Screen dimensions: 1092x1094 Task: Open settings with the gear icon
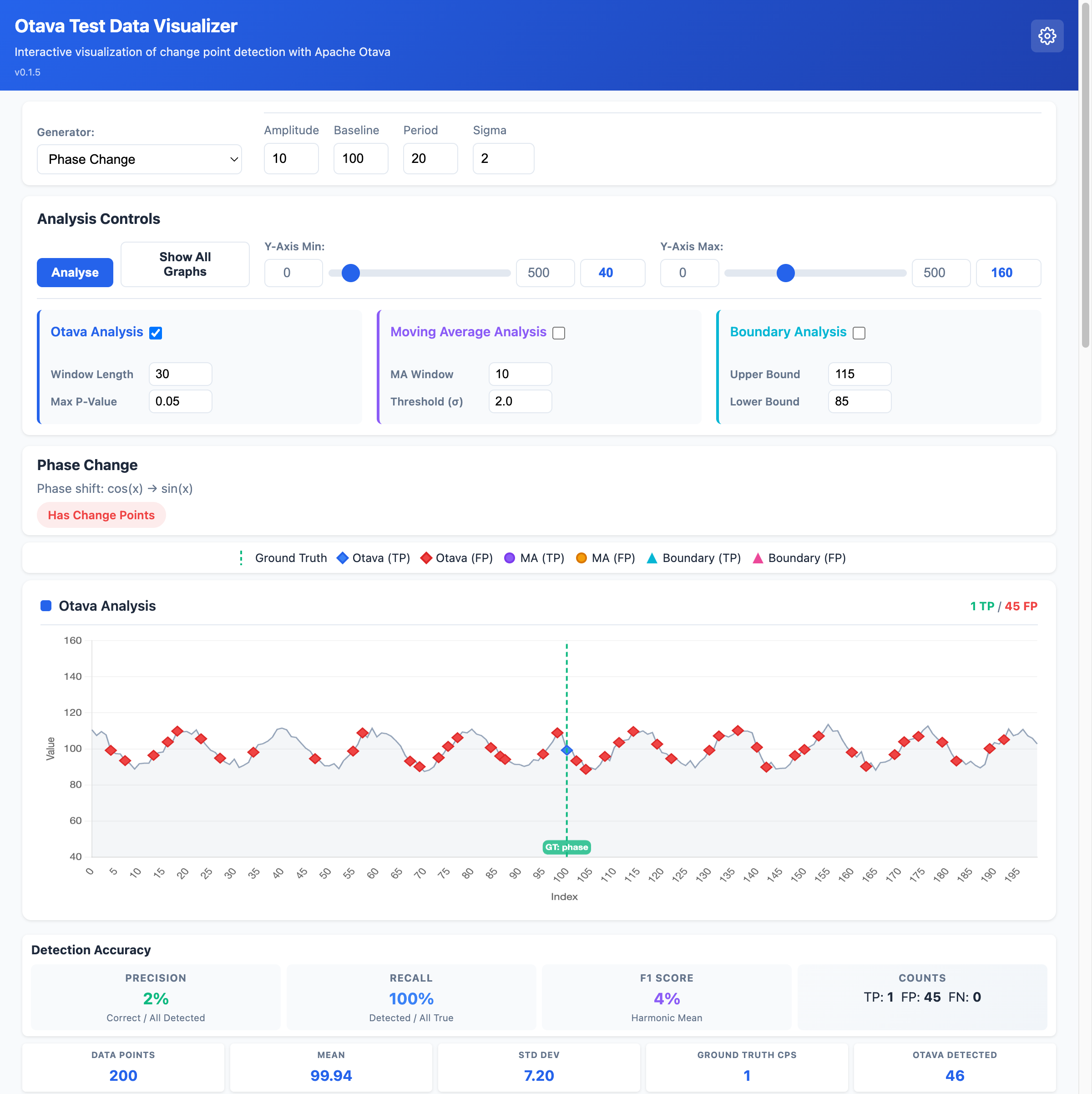(1046, 36)
